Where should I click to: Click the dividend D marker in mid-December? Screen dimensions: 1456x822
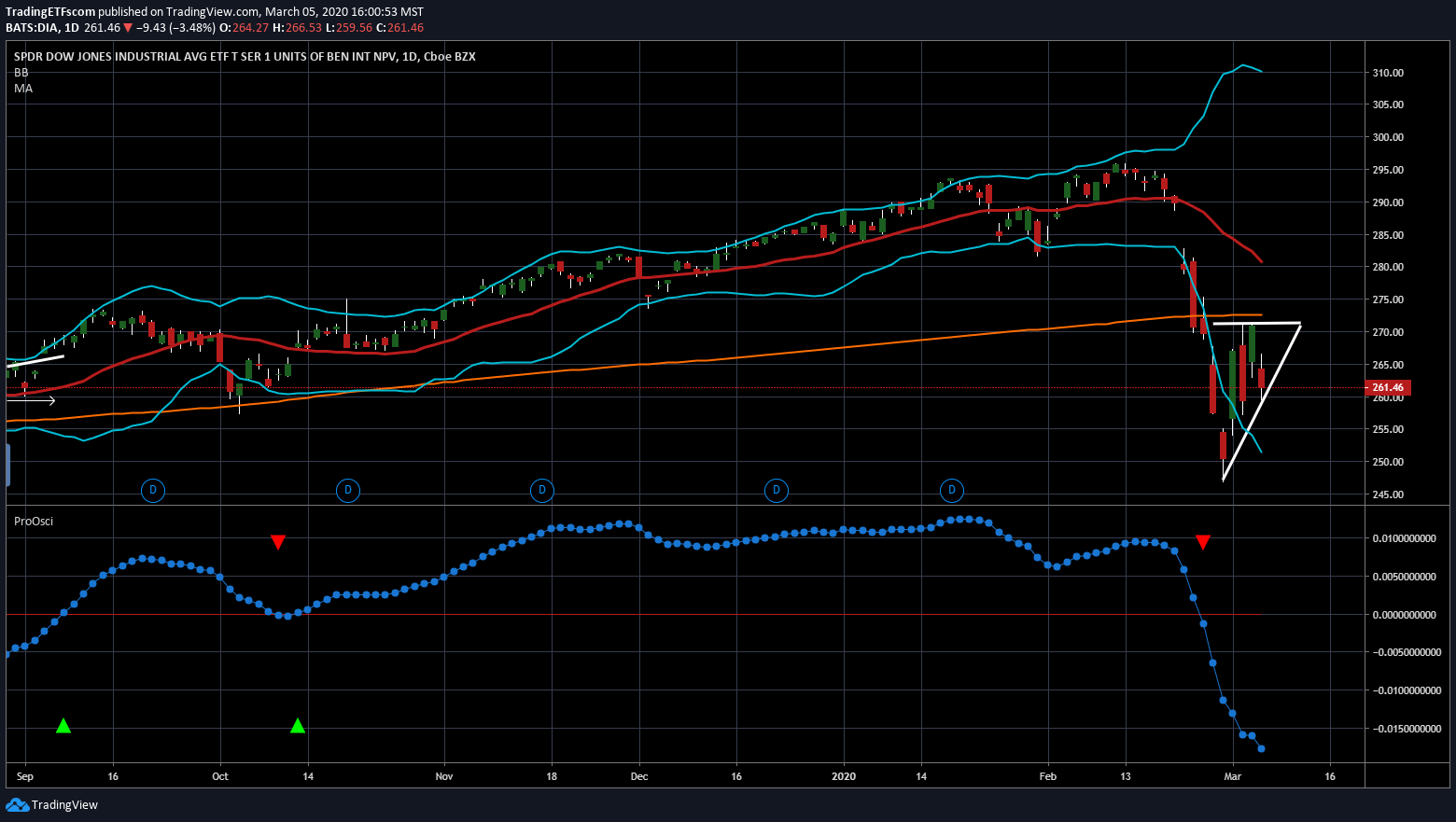click(777, 490)
